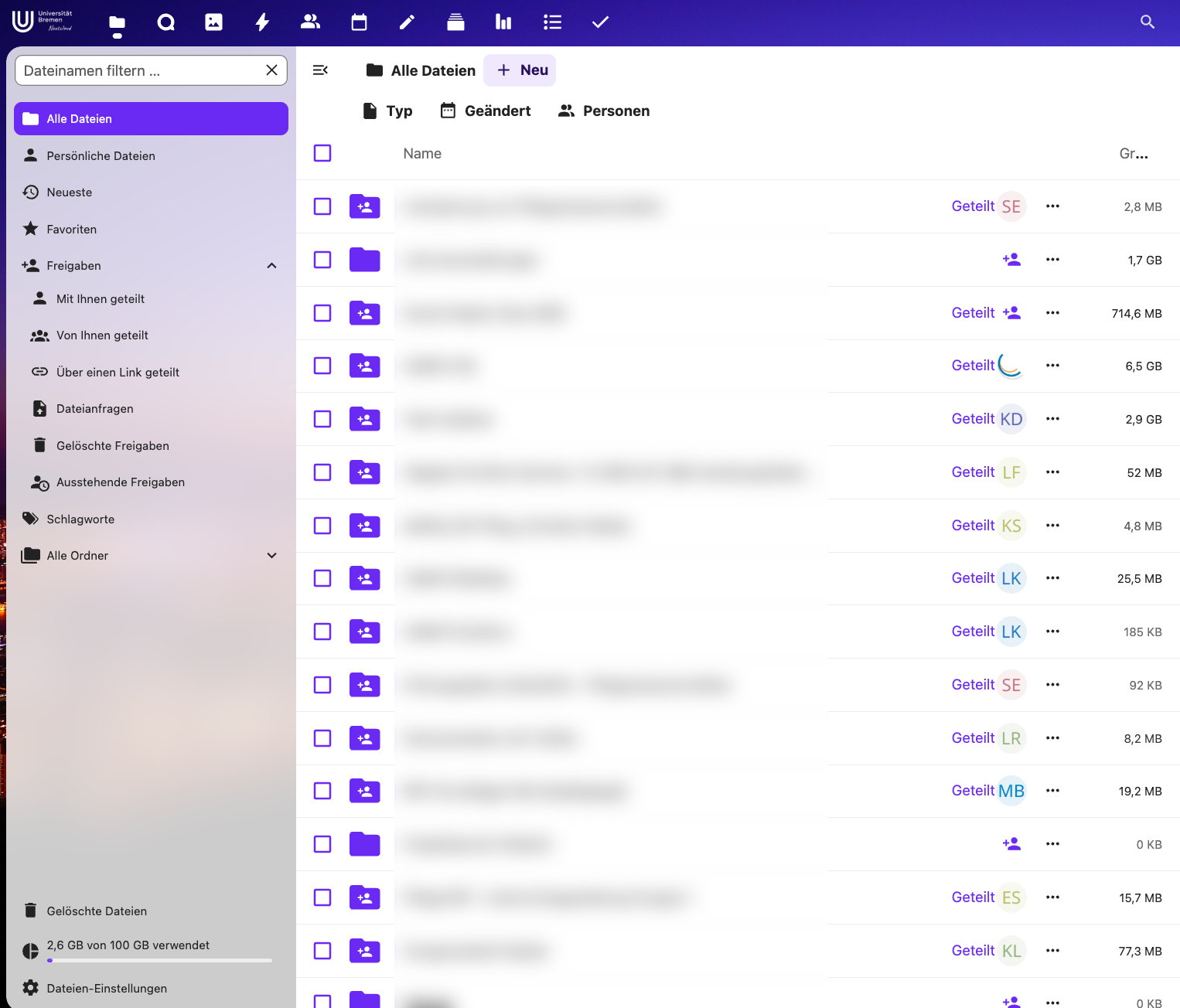
Task: Click the storage quota usage bar
Action: coord(159,960)
